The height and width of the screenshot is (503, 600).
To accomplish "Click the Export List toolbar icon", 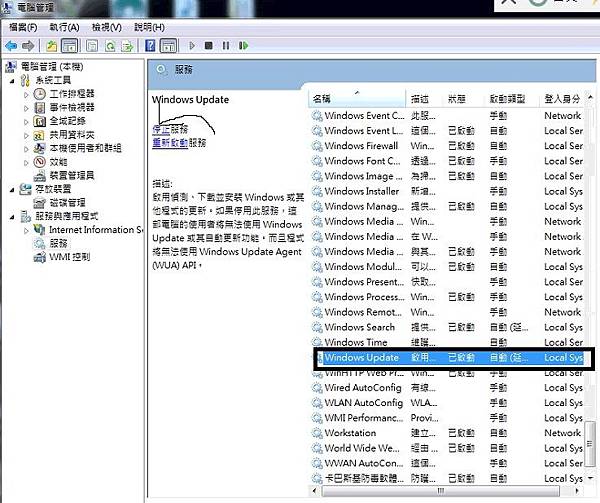I will 127,46.
